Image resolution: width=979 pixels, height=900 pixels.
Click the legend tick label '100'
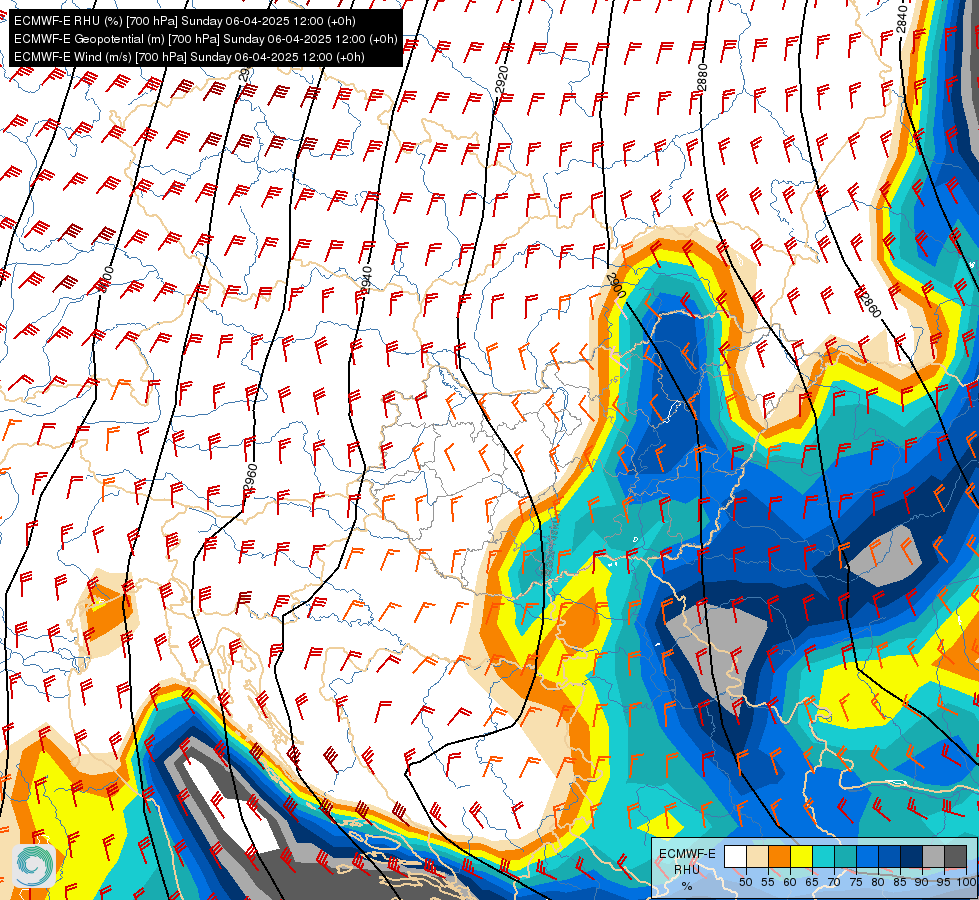(x=966, y=882)
